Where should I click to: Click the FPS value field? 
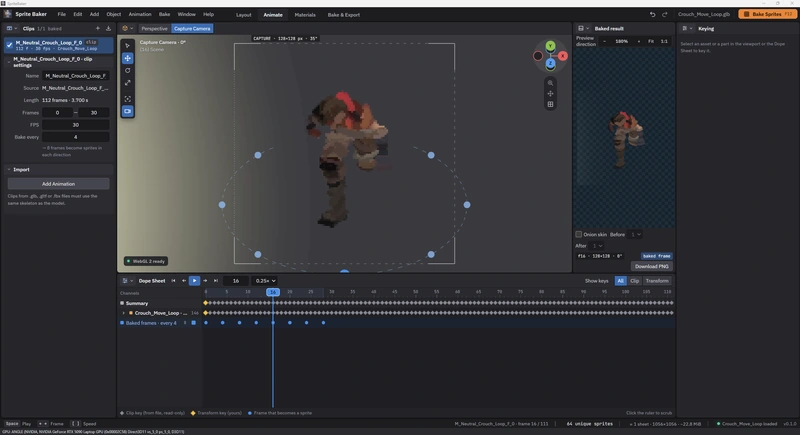pyautogui.click(x=76, y=124)
